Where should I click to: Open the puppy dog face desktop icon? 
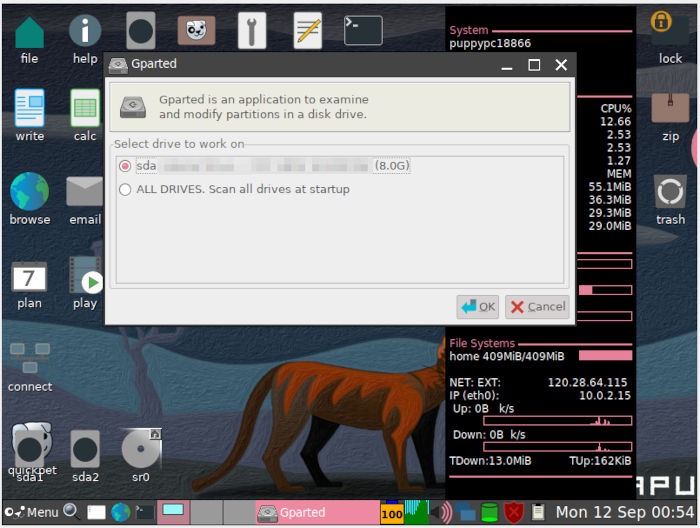pyautogui.click(x=196, y=30)
